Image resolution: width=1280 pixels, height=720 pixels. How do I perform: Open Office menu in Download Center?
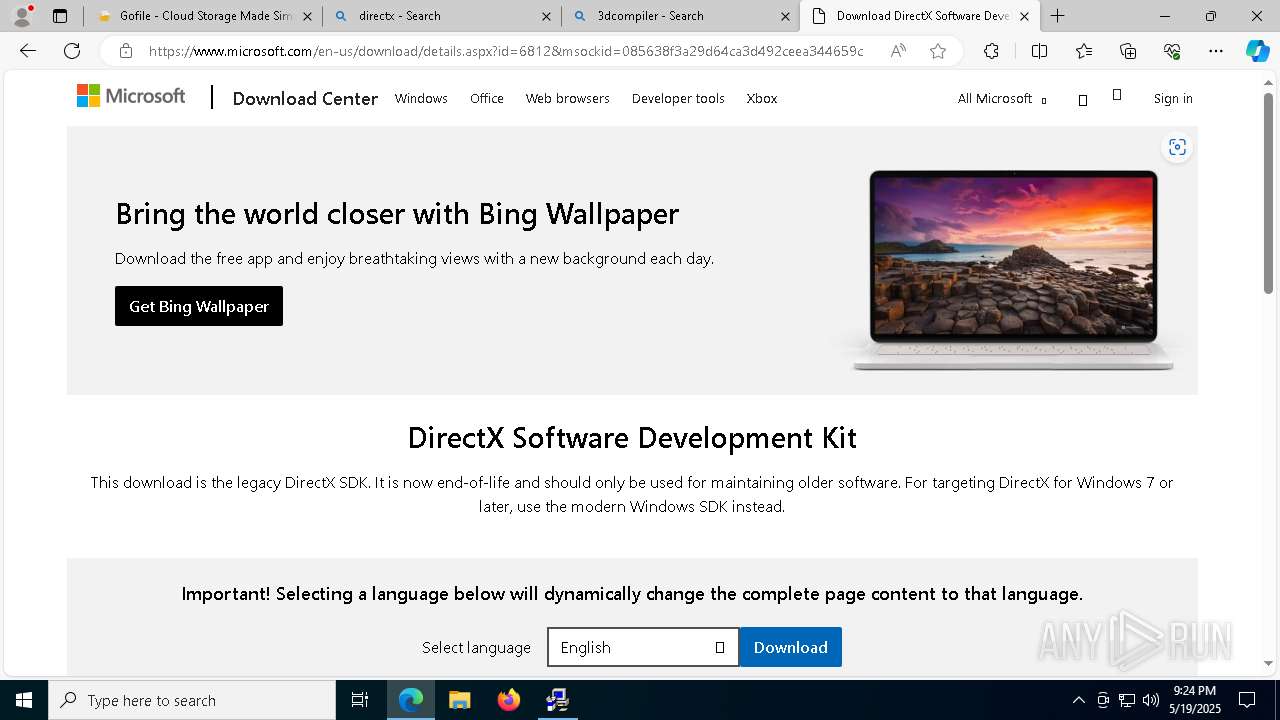coord(487,98)
